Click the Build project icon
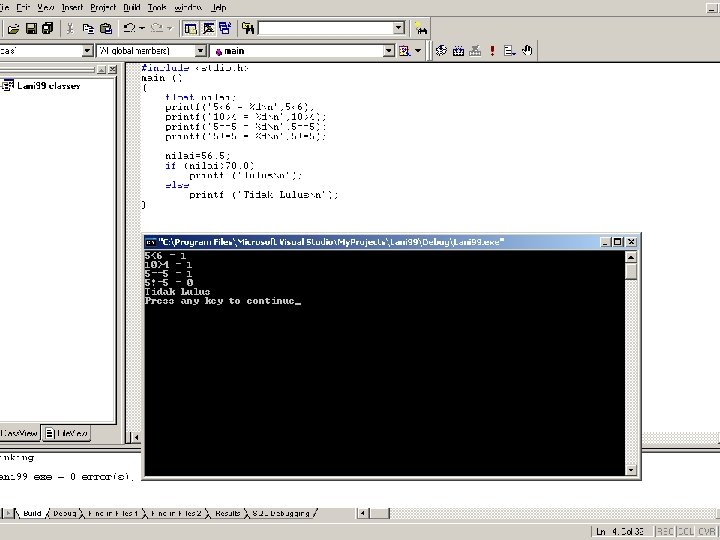The height and width of the screenshot is (540, 720). [458, 51]
